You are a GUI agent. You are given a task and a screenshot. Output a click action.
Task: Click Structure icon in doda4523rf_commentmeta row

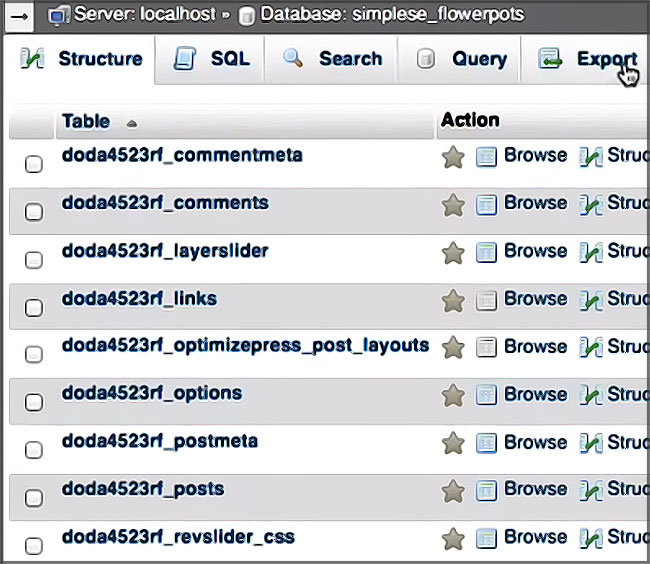[591, 157]
